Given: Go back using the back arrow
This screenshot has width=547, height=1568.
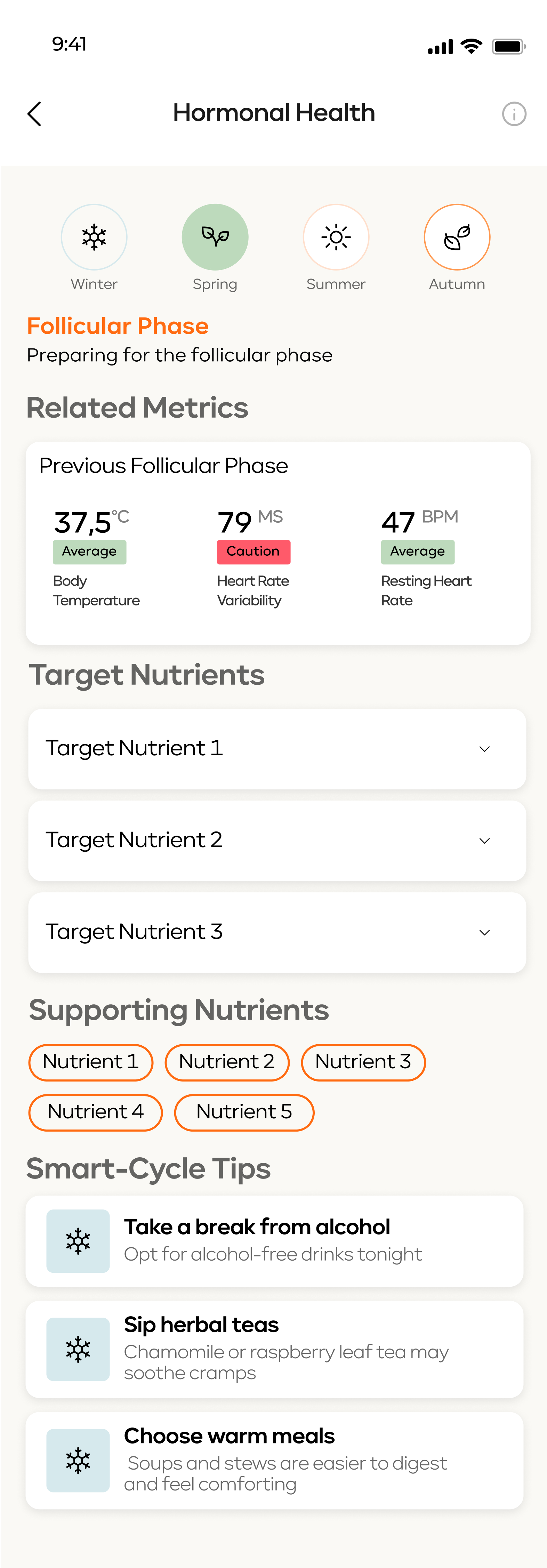Looking at the screenshot, I should coord(35,114).
